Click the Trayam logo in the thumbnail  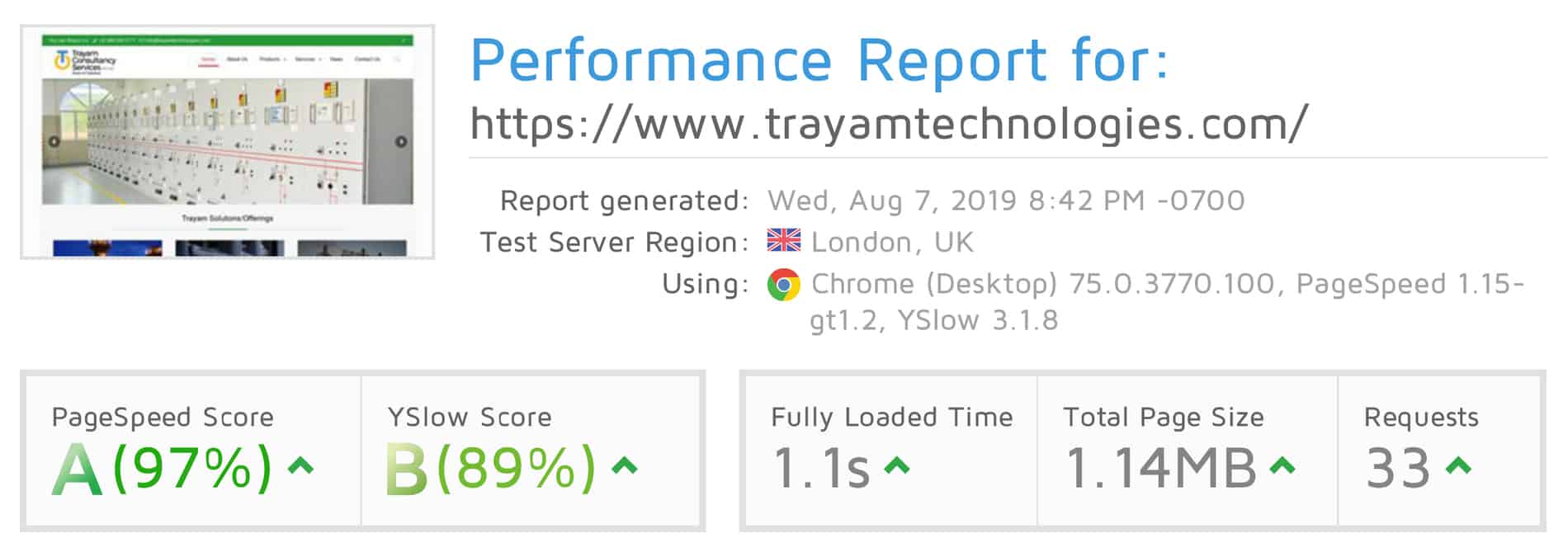85,61
